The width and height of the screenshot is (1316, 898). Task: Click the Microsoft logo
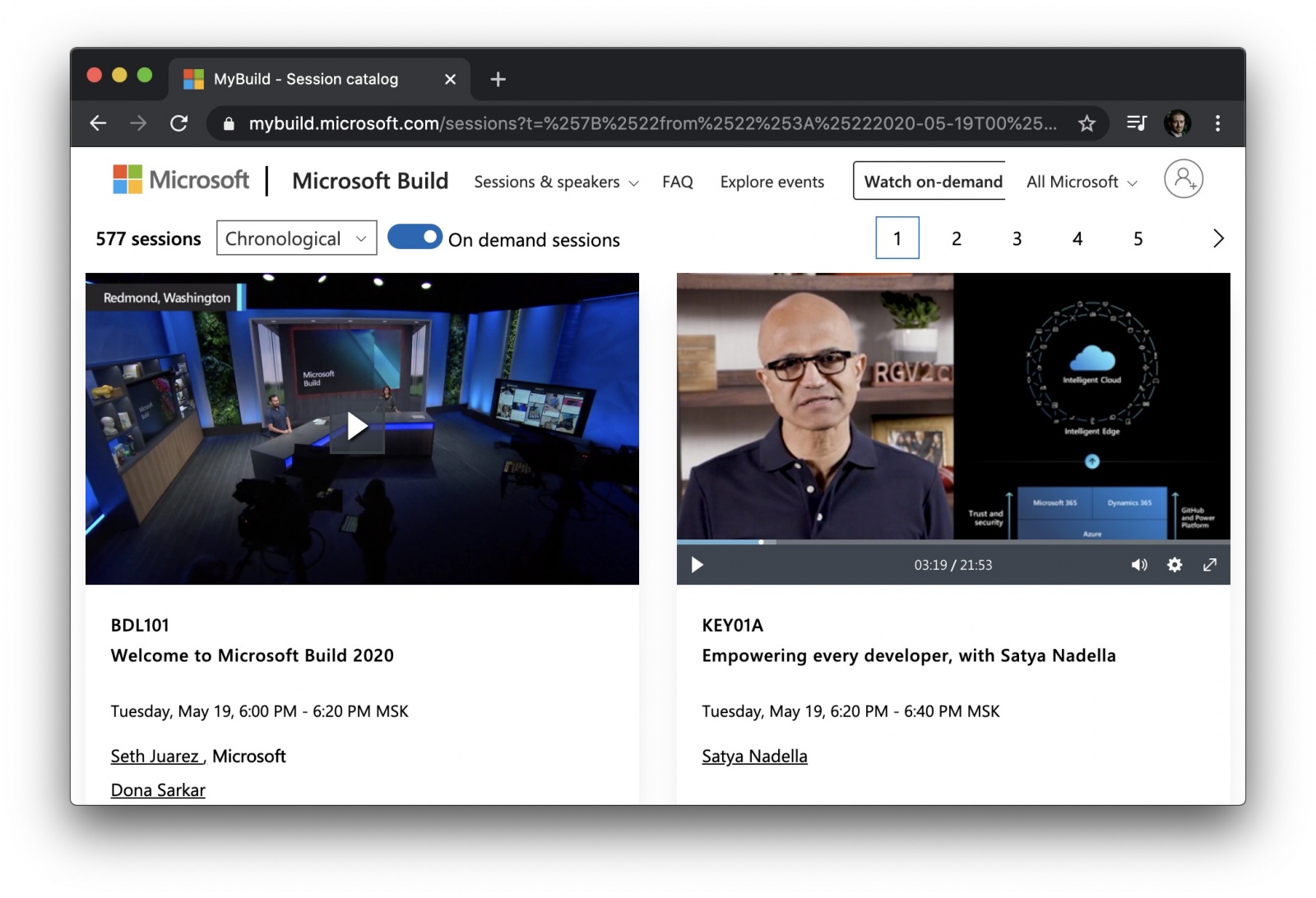(x=181, y=180)
